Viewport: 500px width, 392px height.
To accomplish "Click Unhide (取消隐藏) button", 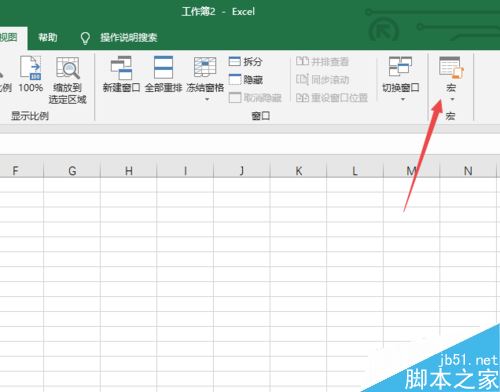I will pyautogui.click(x=255, y=98).
